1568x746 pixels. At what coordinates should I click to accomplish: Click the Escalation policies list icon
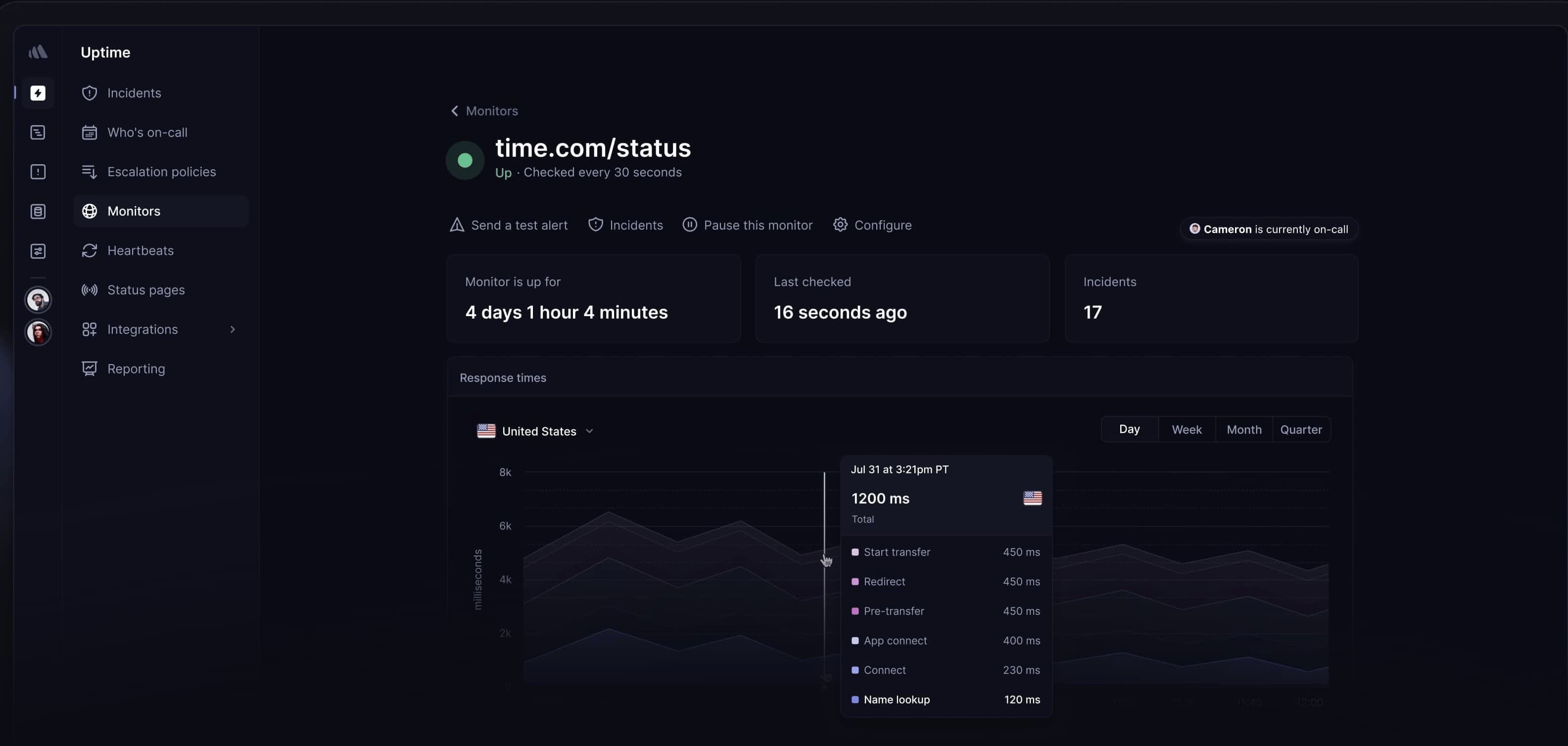click(x=90, y=172)
